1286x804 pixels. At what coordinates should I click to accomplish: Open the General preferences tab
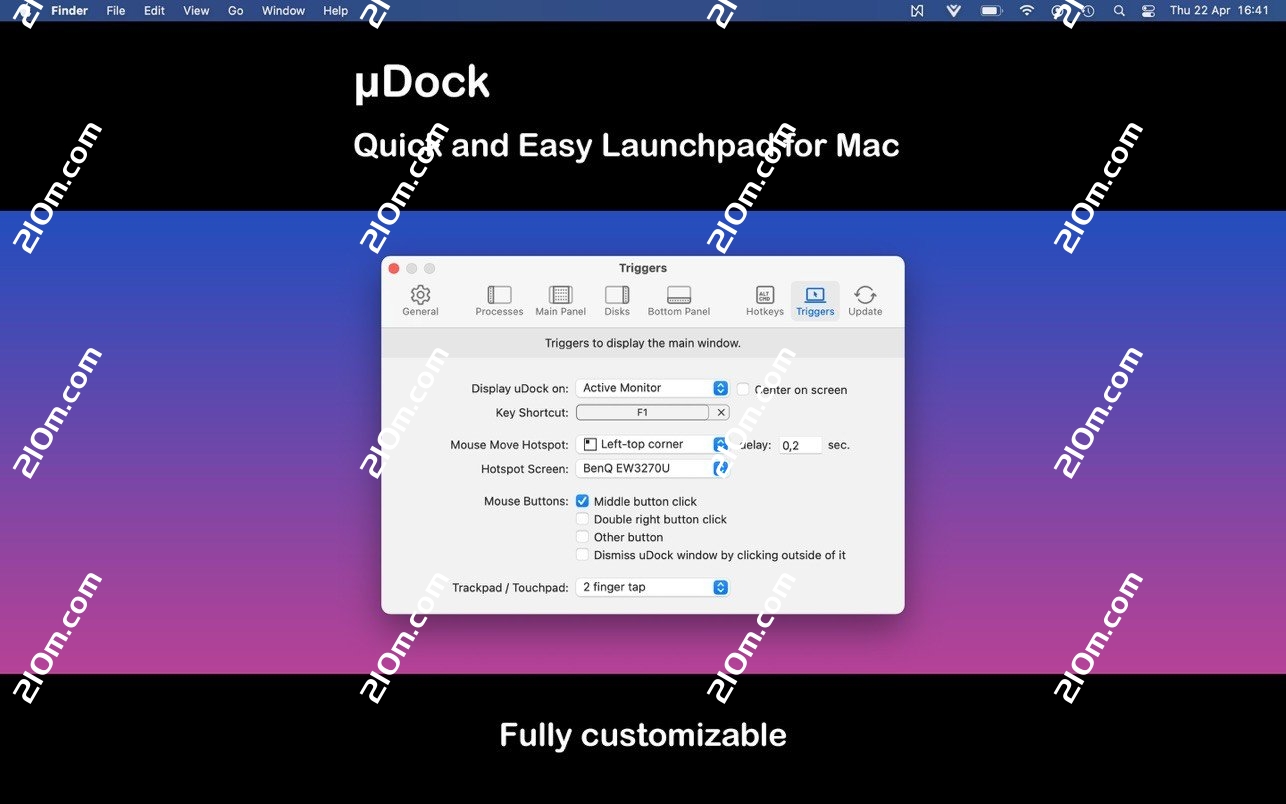coord(420,300)
